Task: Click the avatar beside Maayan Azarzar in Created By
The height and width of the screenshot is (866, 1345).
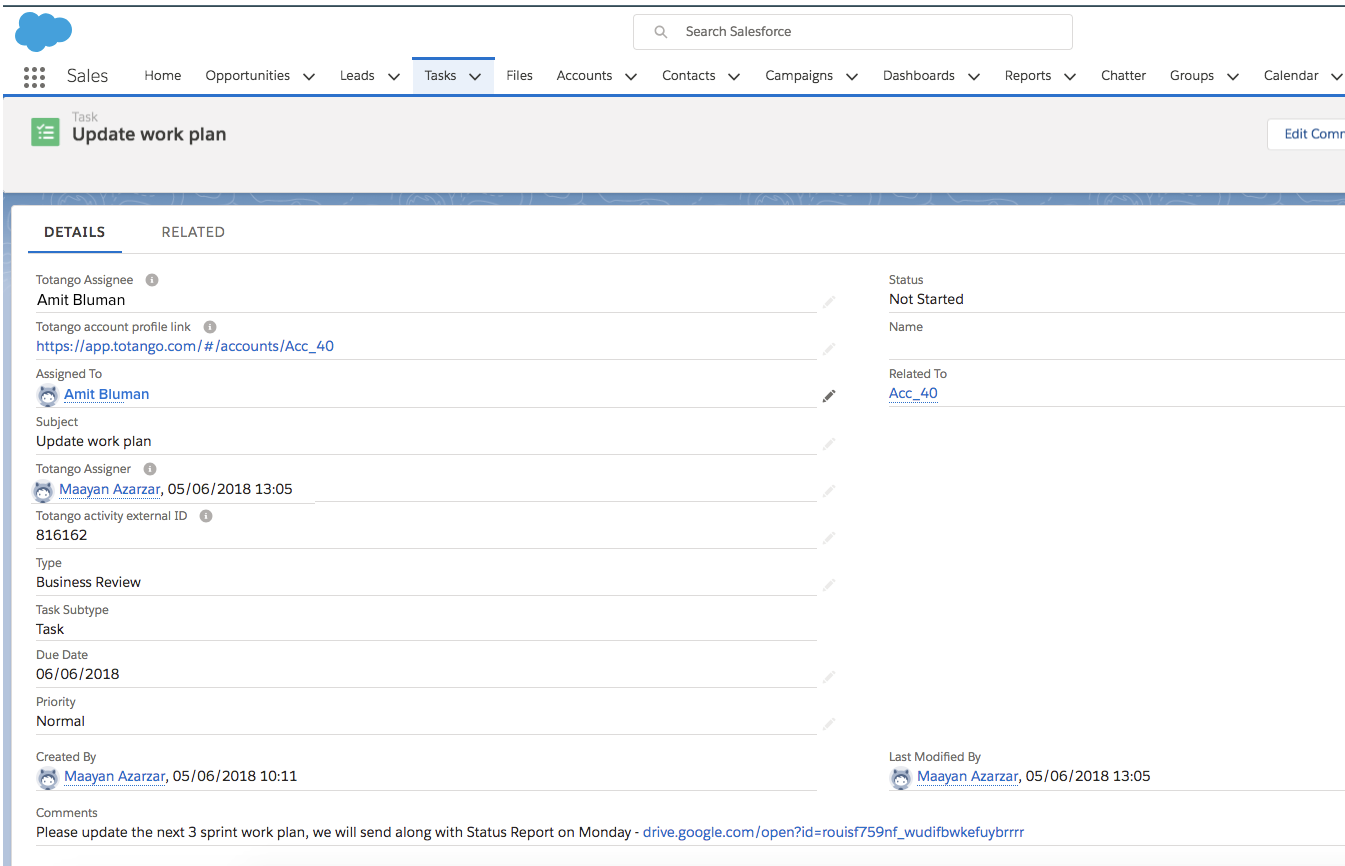Action: (x=48, y=777)
